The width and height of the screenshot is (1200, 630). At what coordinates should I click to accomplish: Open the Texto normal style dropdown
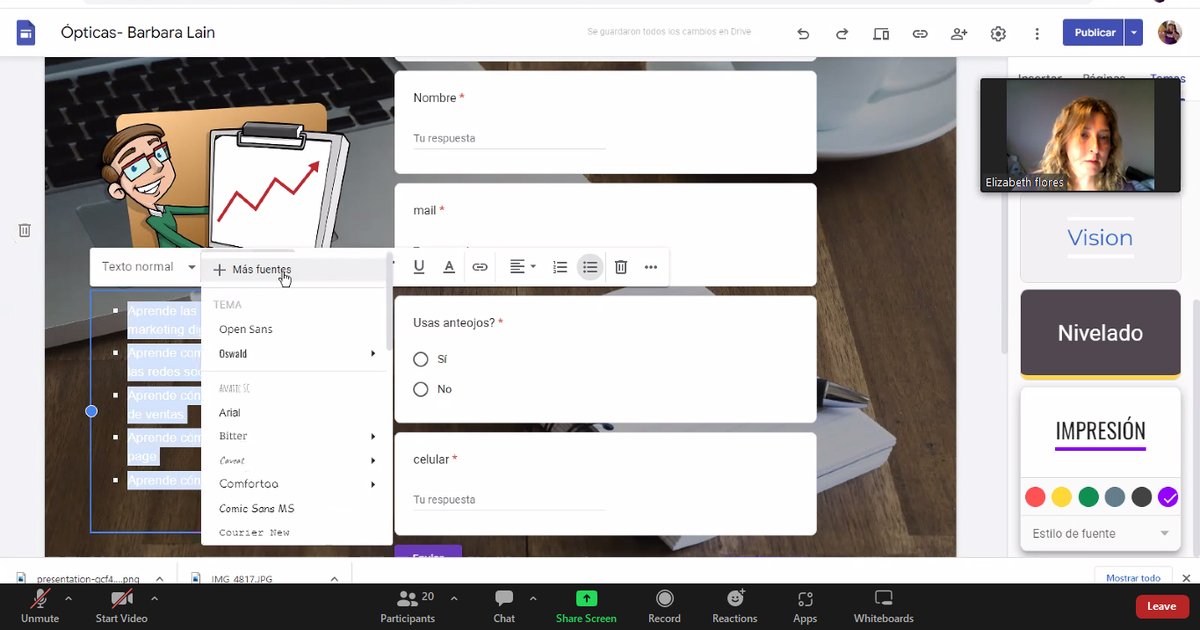(148, 267)
